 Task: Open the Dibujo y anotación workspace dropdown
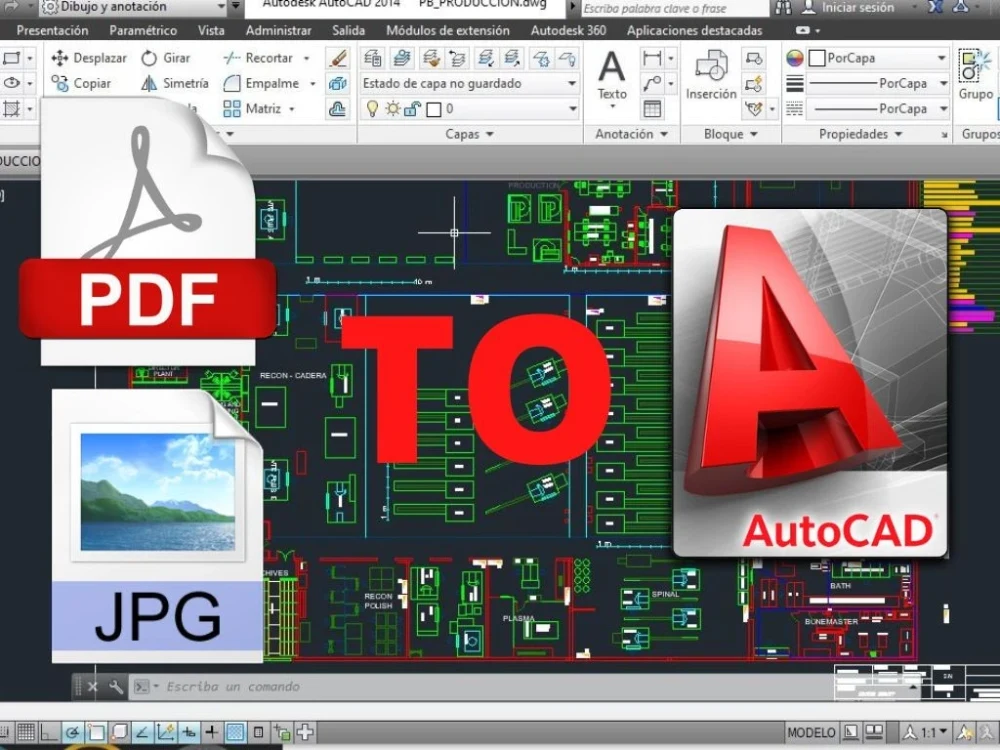click(221, 7)
